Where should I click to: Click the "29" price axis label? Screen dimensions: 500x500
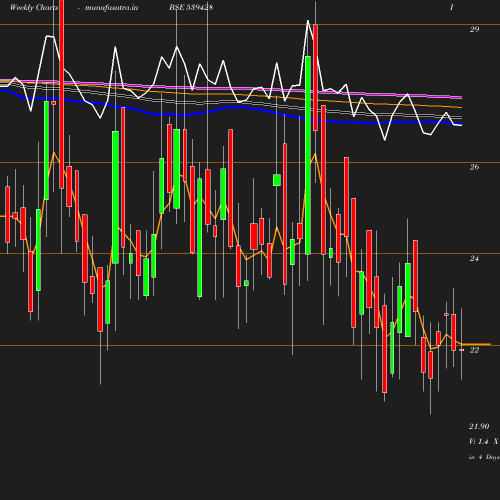pyautogui.click(x=474, y=29)
